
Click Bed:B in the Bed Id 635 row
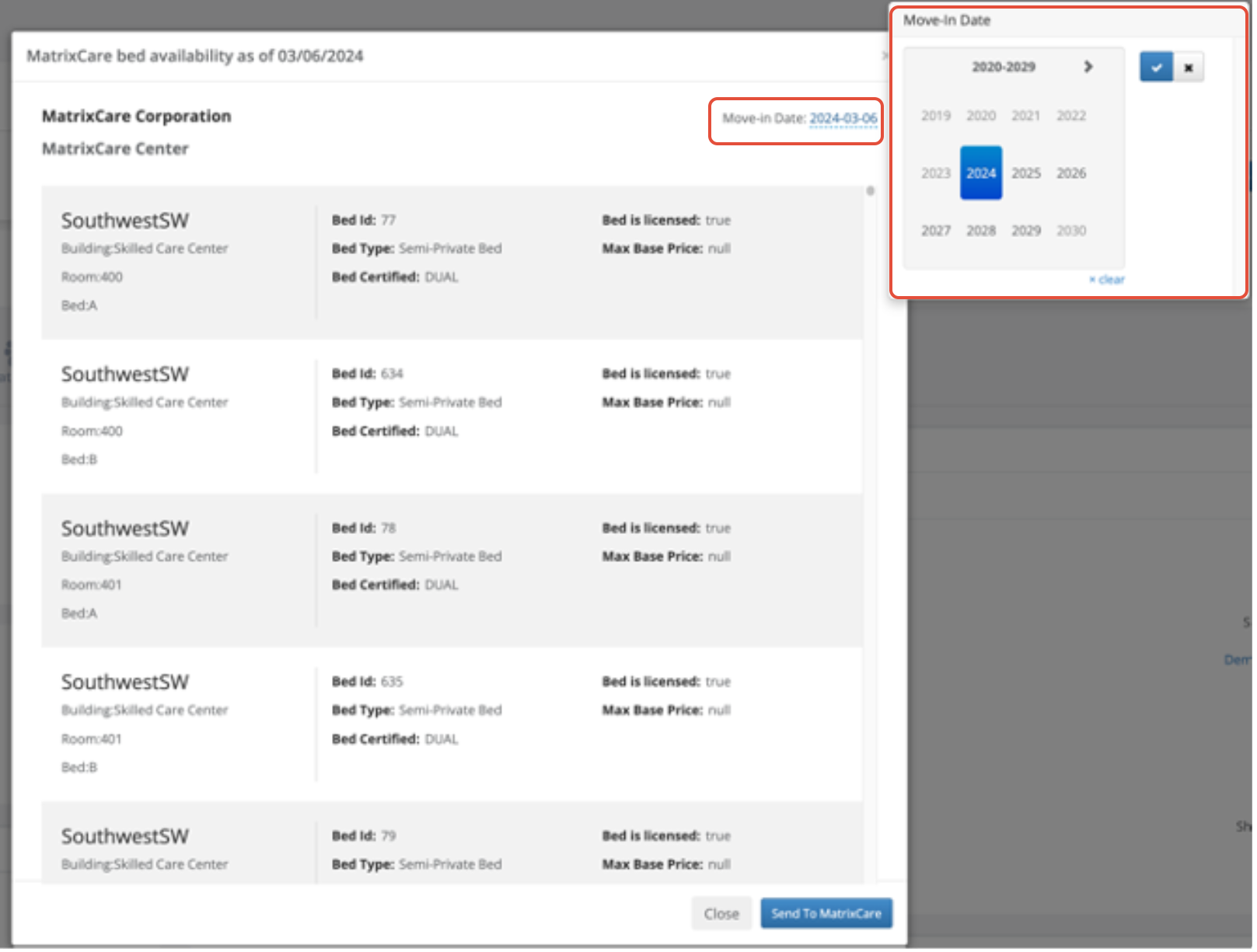coord(79,769)
